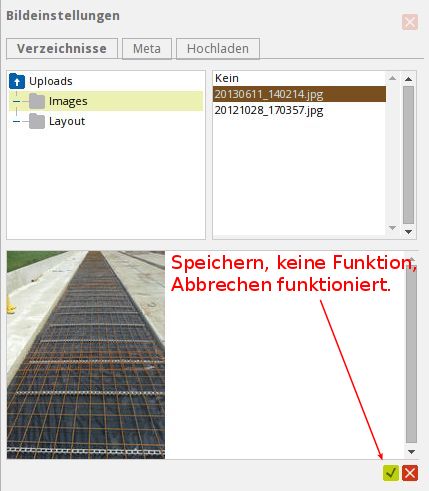Open the Hochladen tab
Image resolution: width=429 pixels, height=491 pixels.
(x=218, y=49)
